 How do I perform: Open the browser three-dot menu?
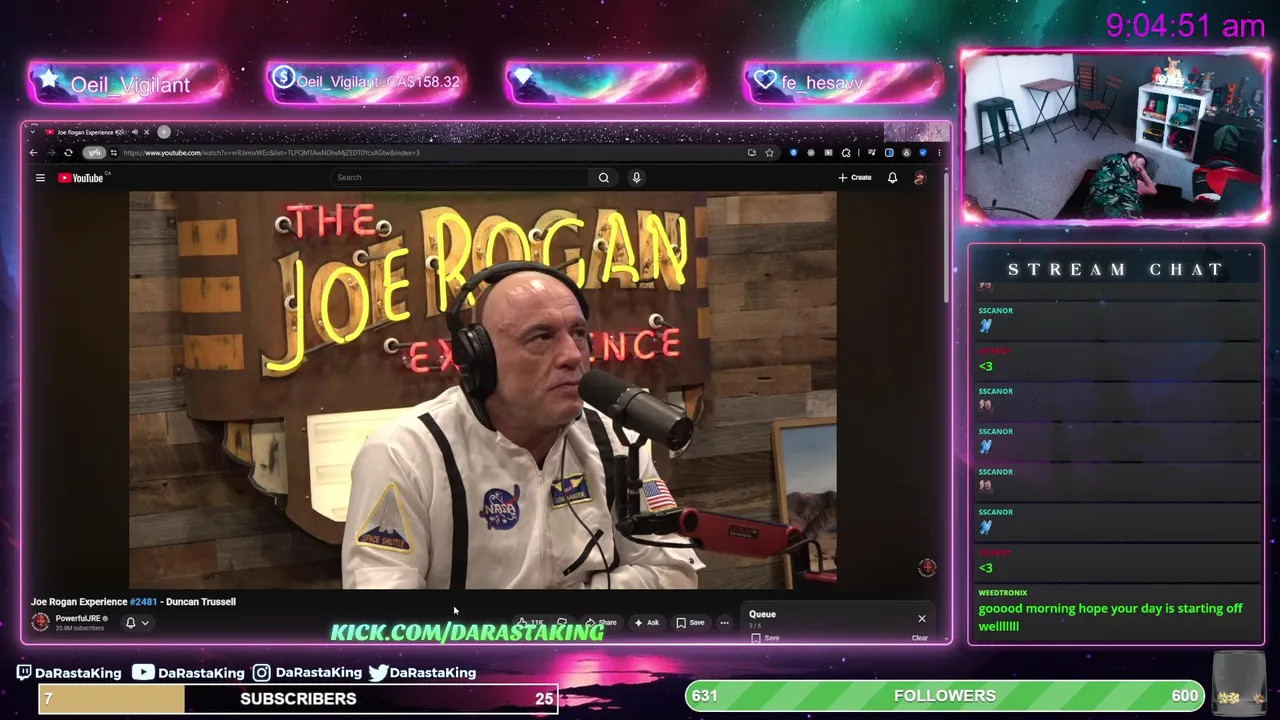coord(939,153)
